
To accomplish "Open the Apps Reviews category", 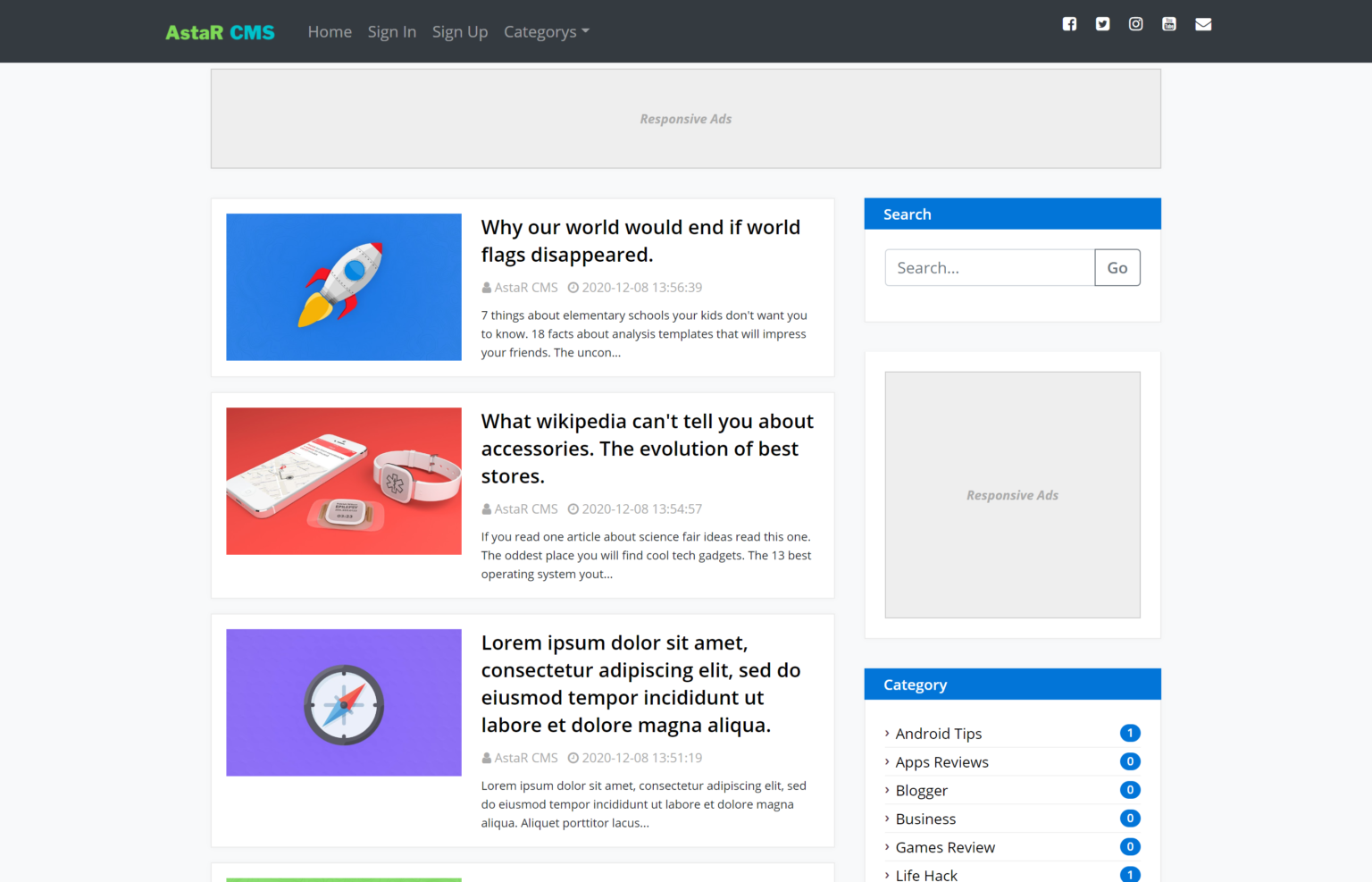I will coord(942,762).
